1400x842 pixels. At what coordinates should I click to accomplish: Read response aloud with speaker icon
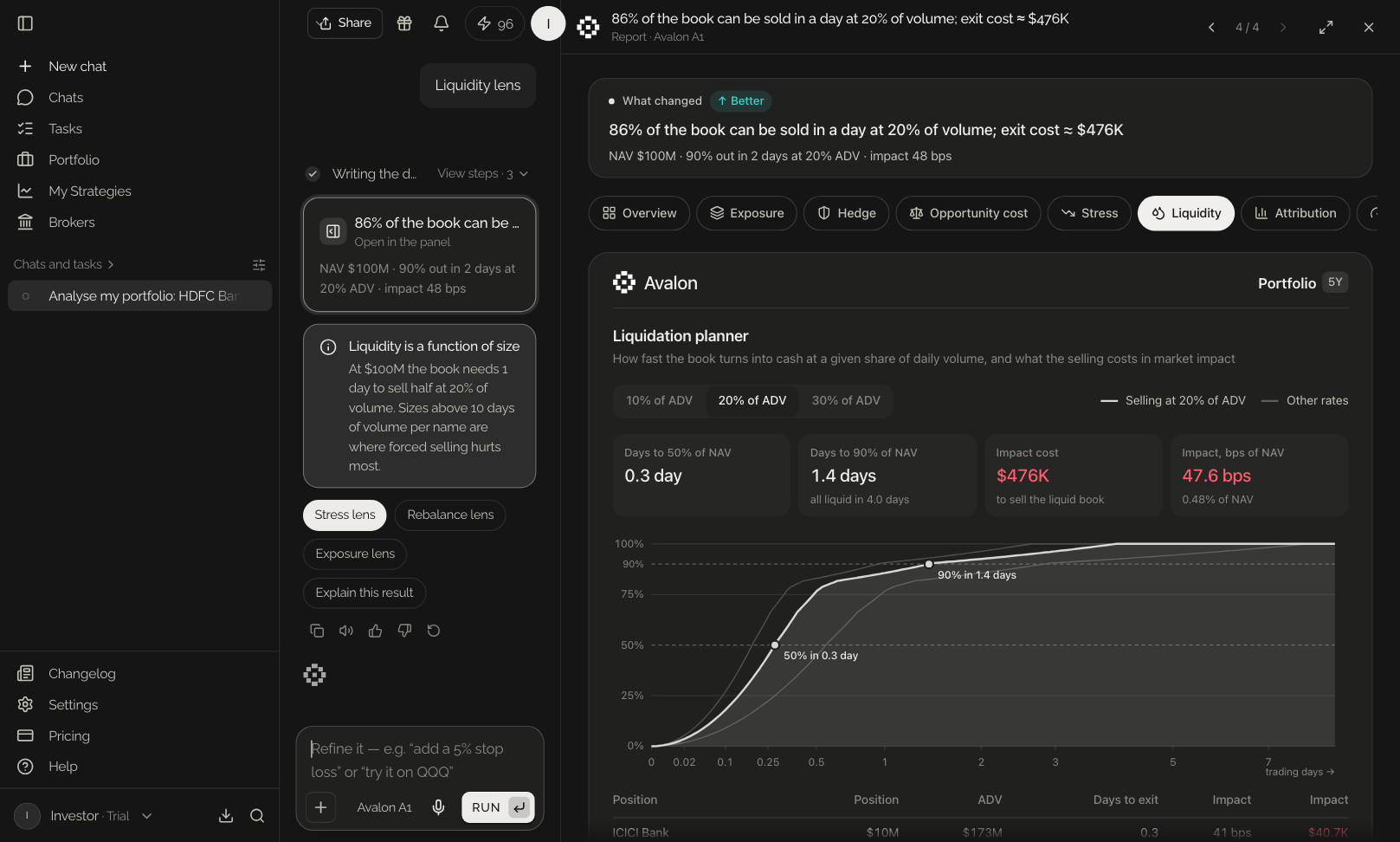pyautogui.click(x=346, y=631)
